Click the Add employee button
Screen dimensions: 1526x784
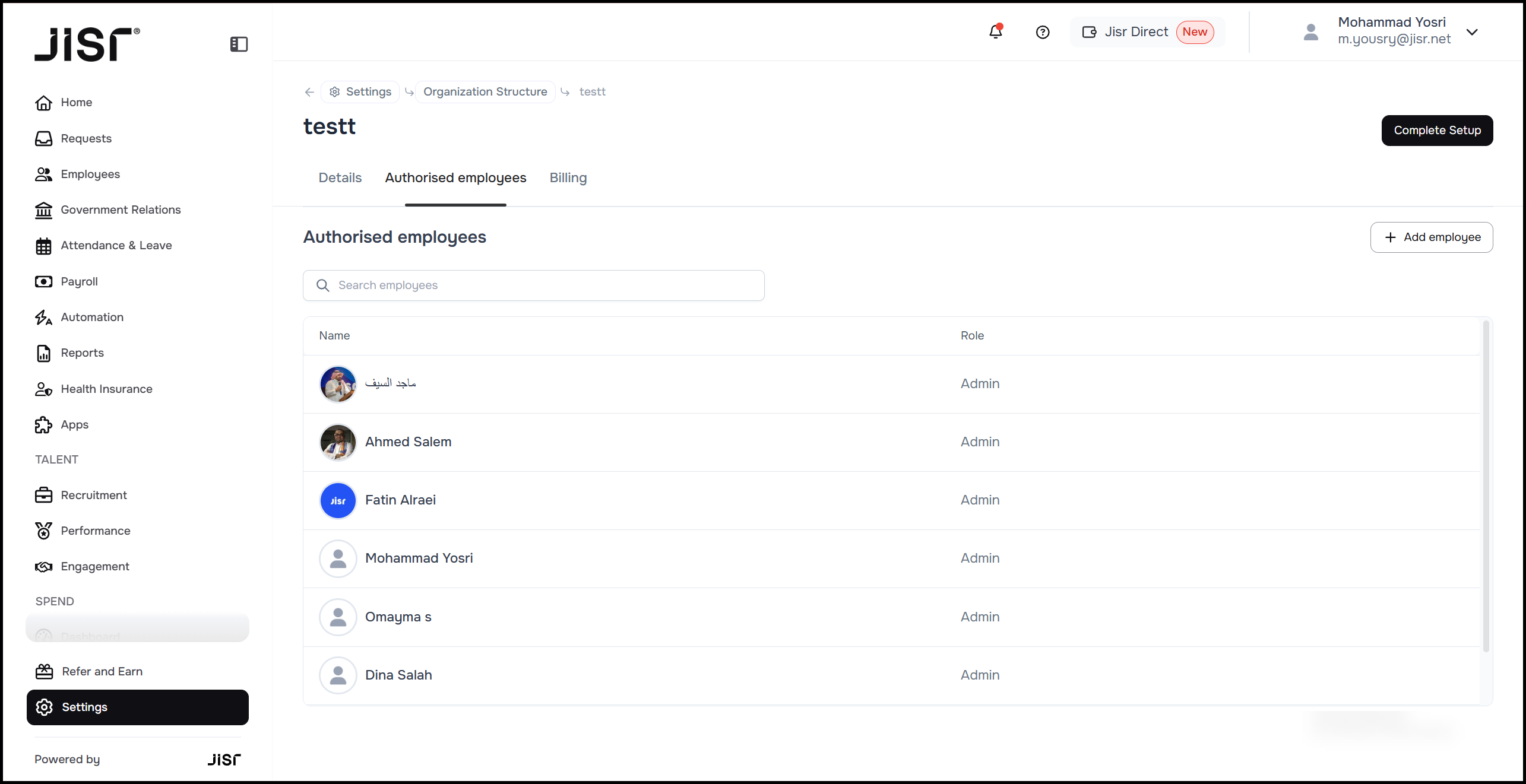pos(1431,237)
